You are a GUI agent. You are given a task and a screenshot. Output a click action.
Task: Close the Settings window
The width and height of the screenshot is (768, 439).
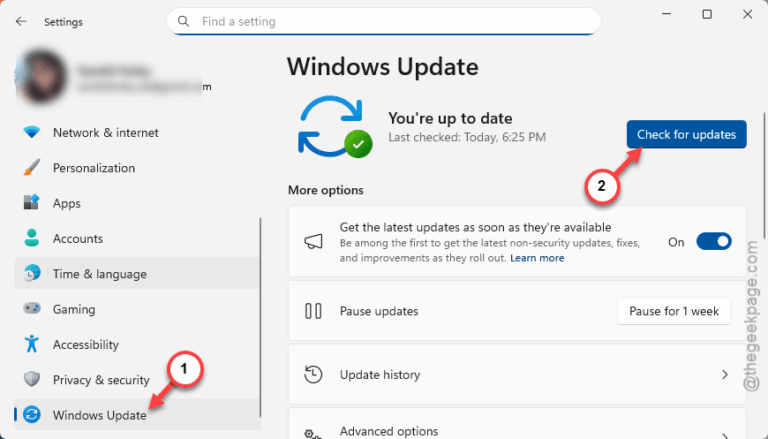coord(747,14)
